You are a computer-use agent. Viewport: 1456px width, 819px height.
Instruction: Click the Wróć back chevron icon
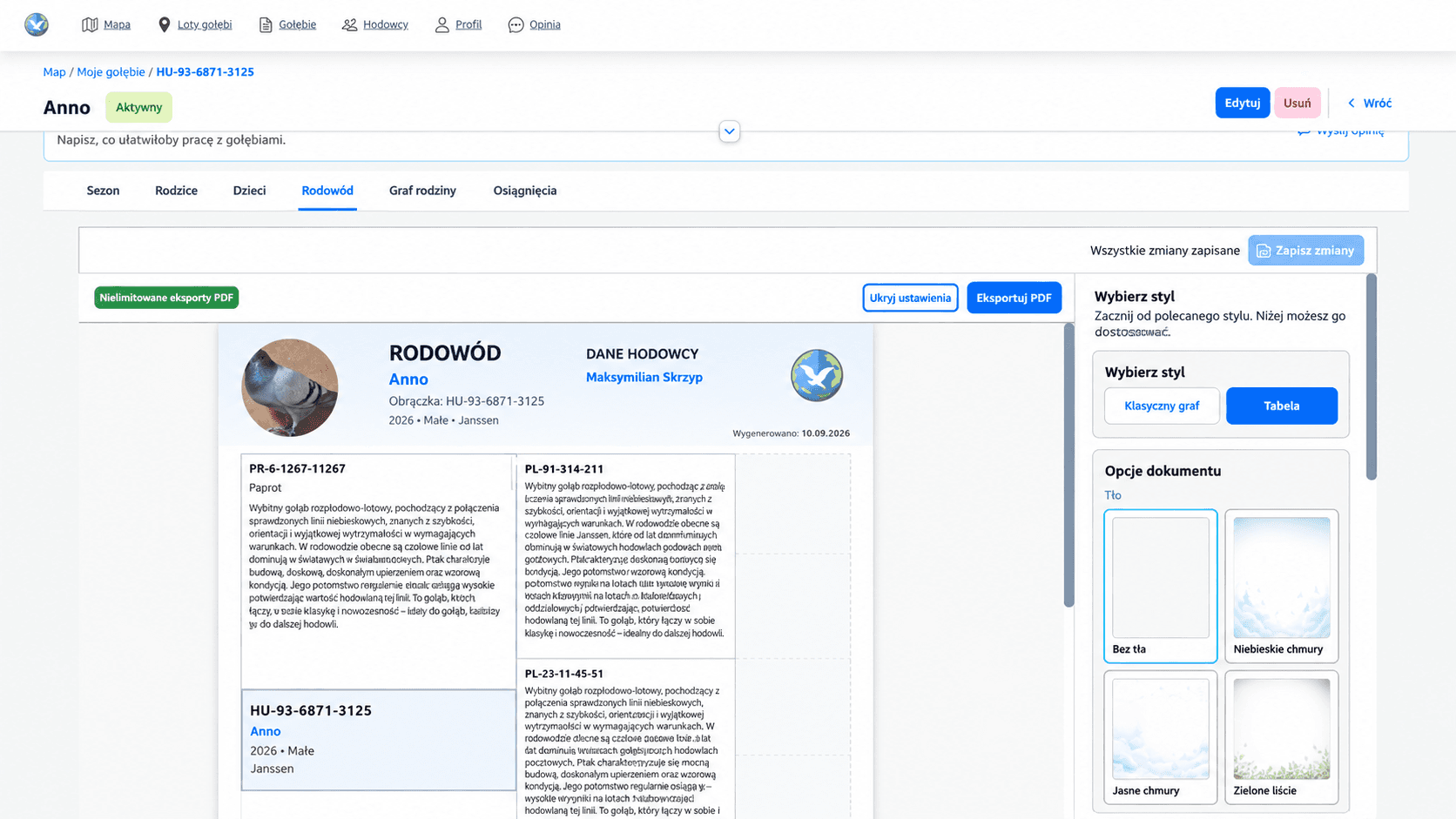tap(1352, 103)
